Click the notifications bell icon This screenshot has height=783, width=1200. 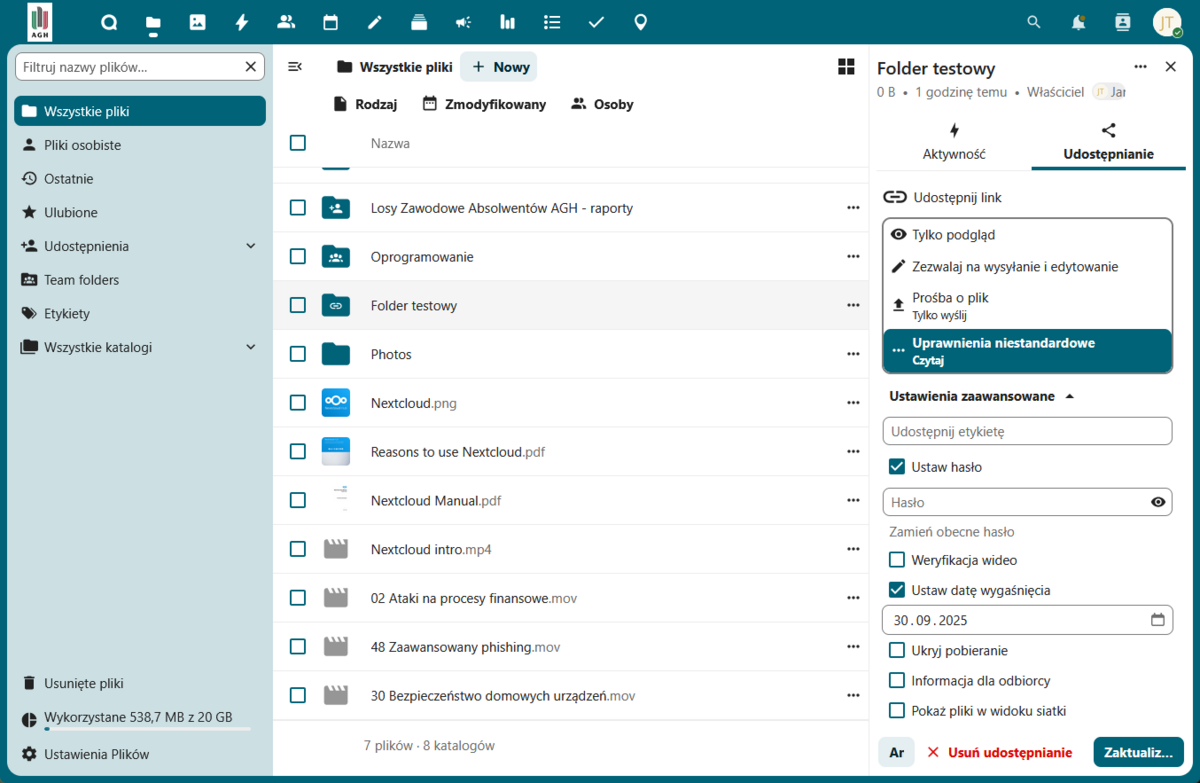tap(1078, 22)
